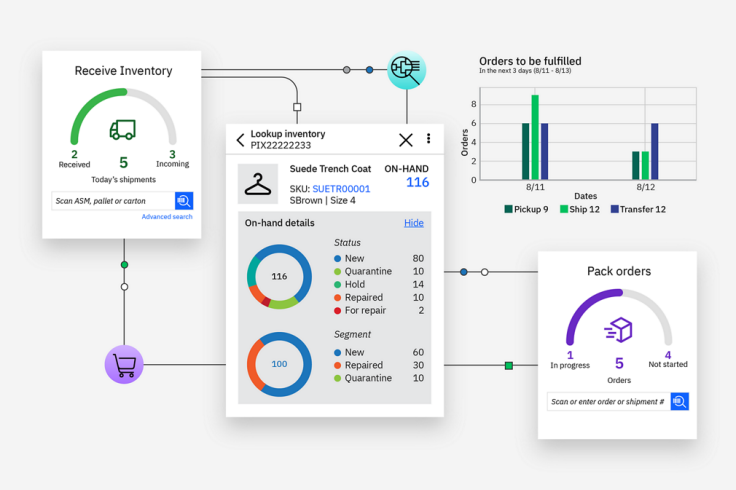The height and width of the screenshot is (490, 736).
Task: Click the scan icon in Receive Inventory search
Action: click(184, 201)
